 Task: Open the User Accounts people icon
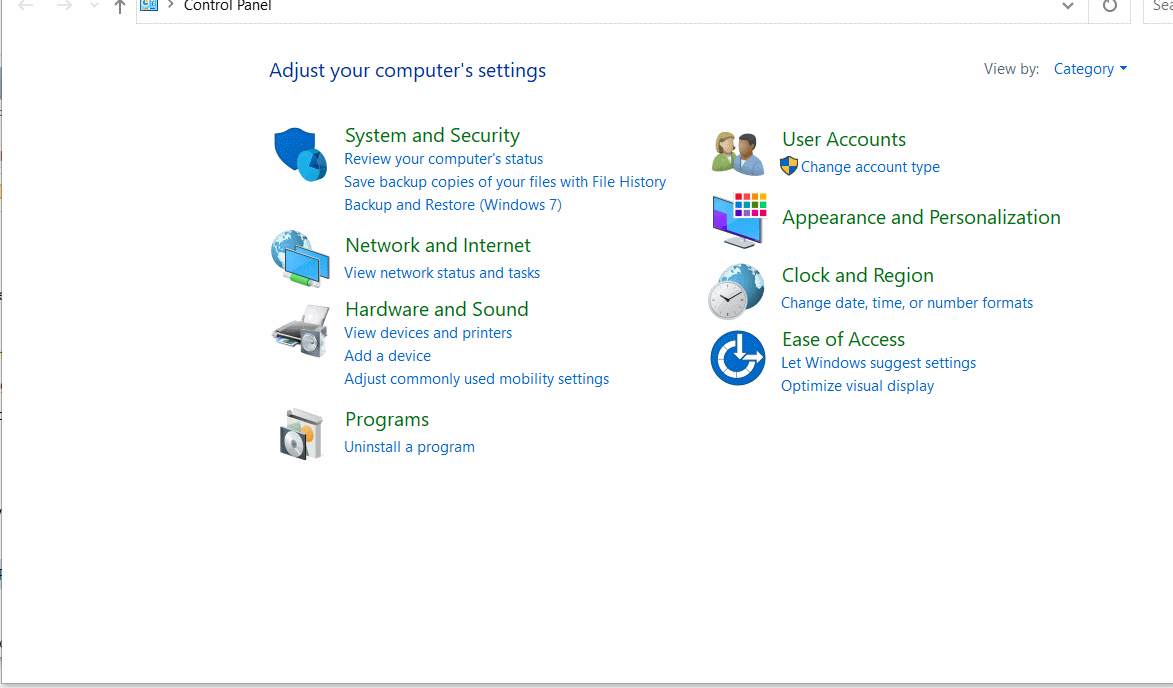click(x=738, y=153)
